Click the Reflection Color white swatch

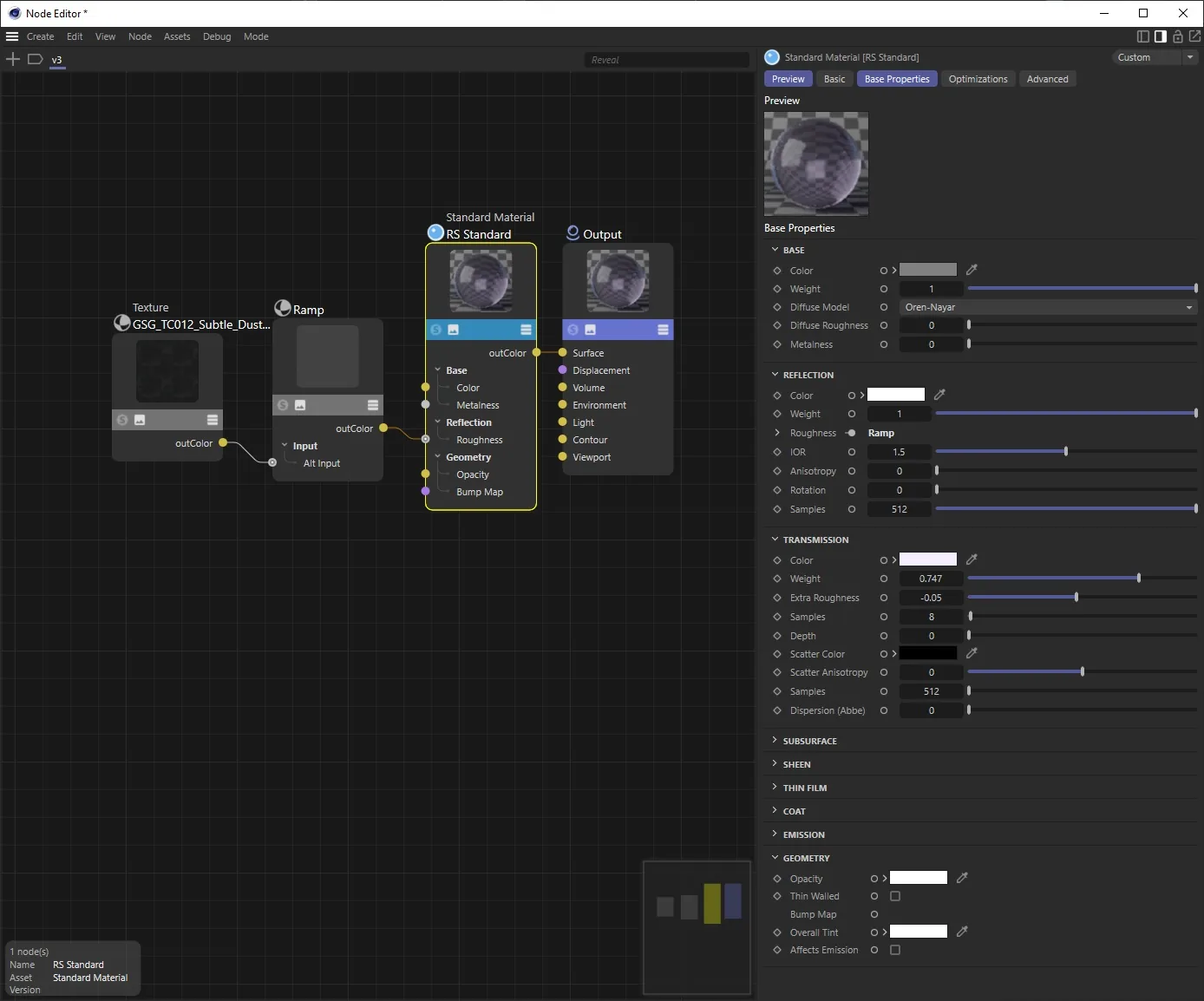896,395
